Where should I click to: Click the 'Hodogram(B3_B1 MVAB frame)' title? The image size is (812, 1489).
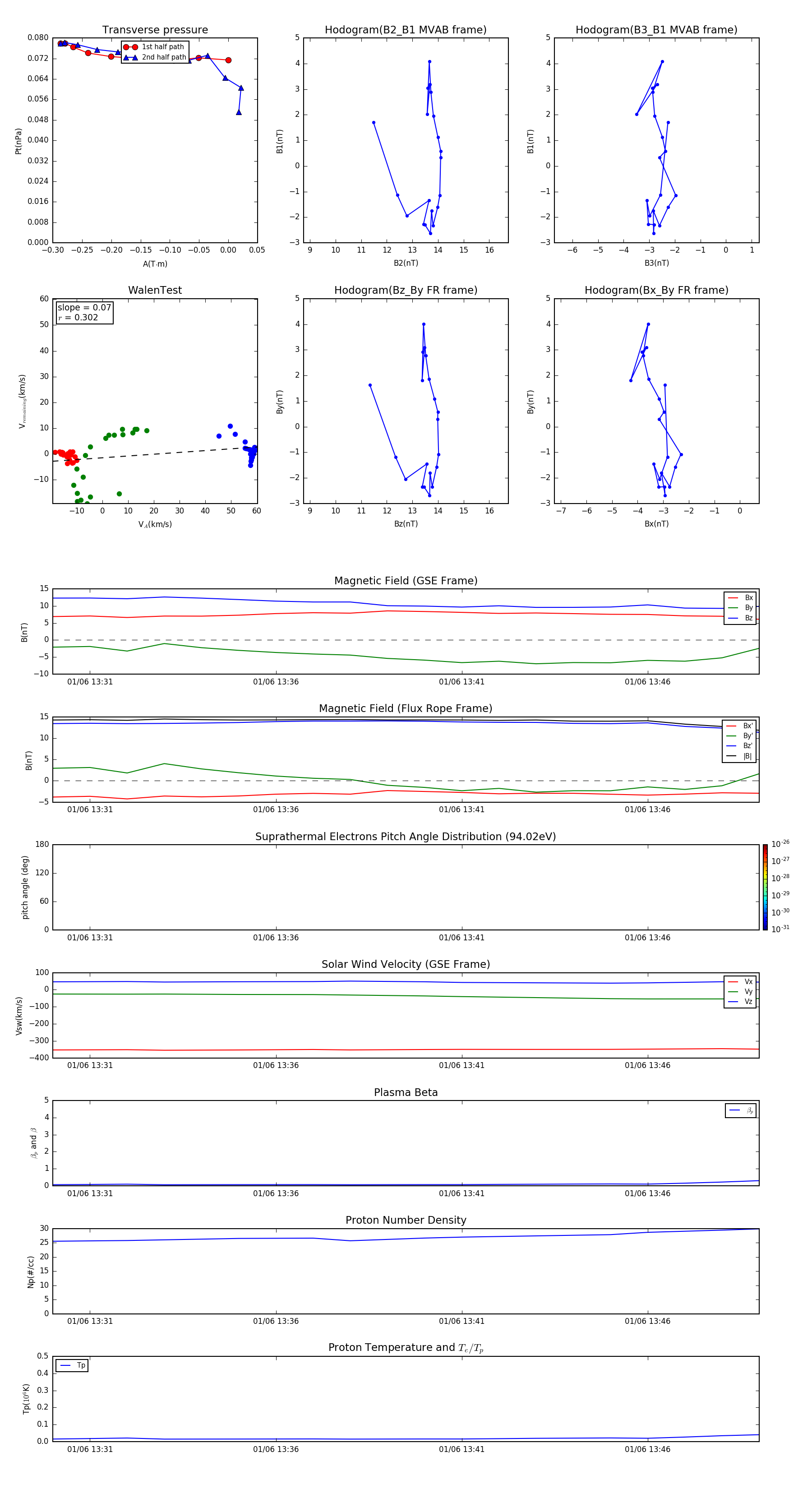(x=656, y=29)
